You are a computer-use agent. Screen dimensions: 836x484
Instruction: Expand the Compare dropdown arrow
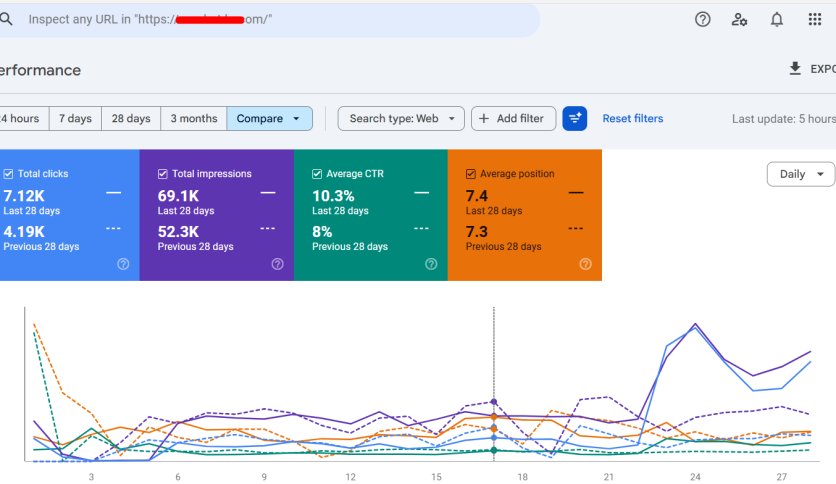tap(296, 118)
